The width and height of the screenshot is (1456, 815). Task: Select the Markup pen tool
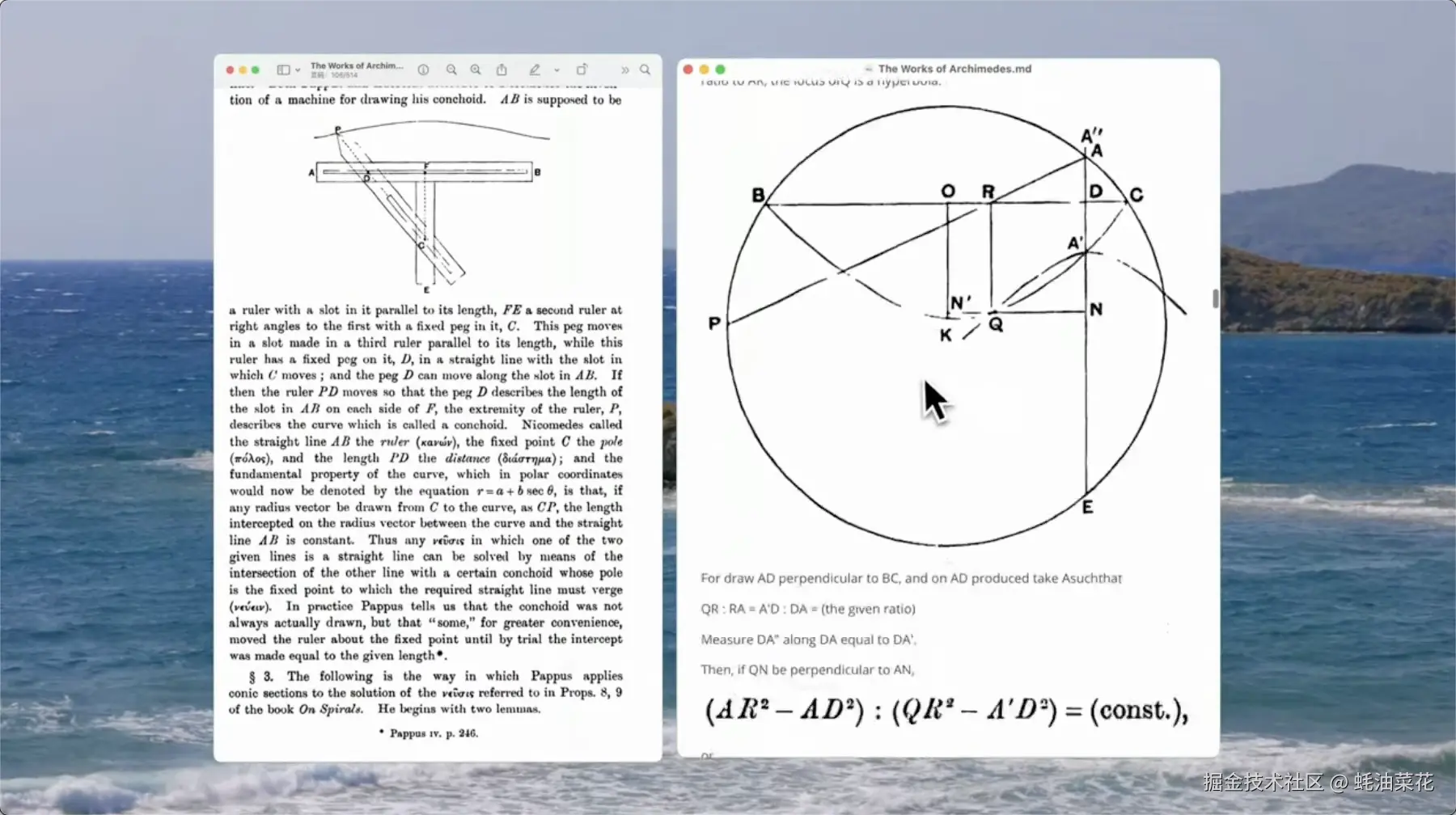click(535, 70)
